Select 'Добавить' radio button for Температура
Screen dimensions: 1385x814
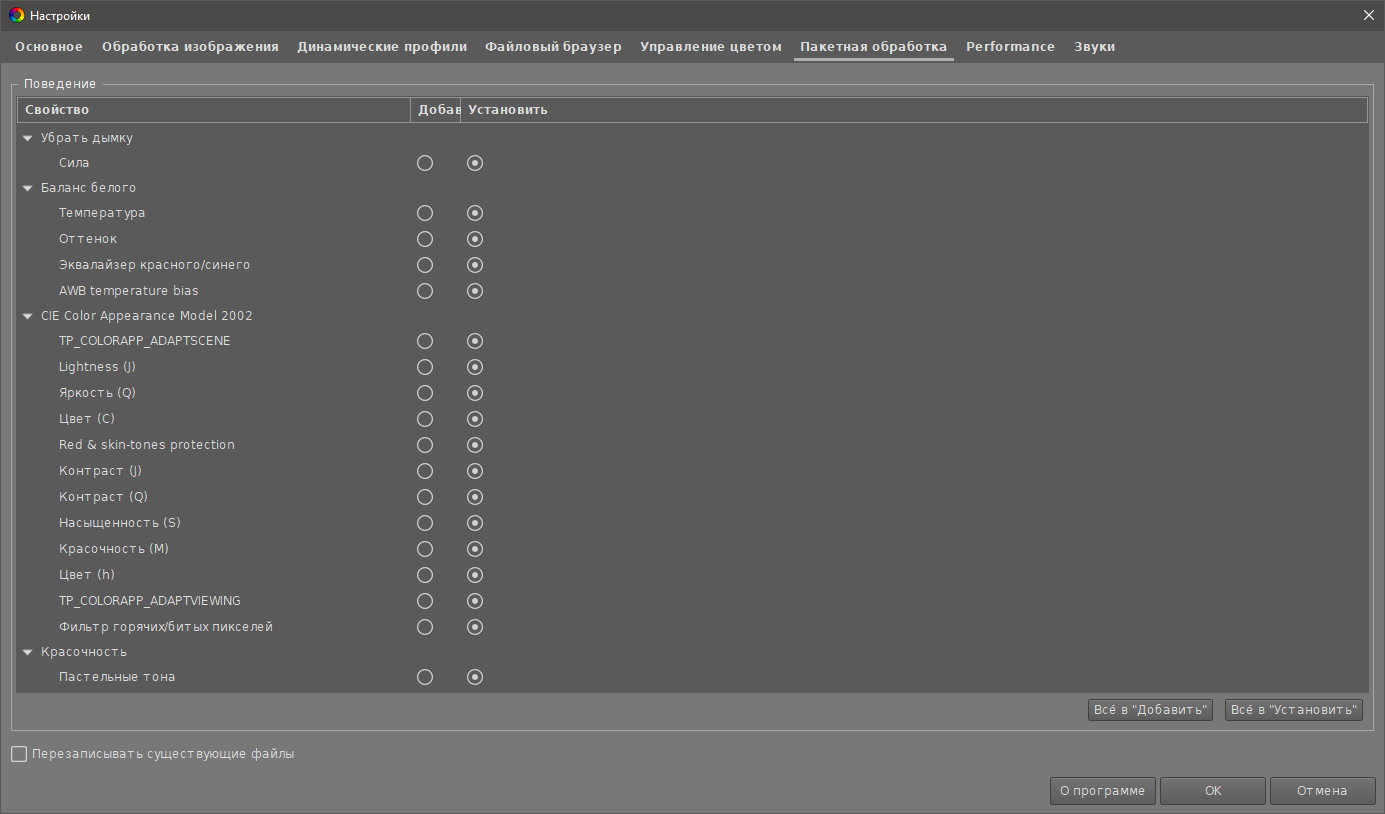click(424, 212)
